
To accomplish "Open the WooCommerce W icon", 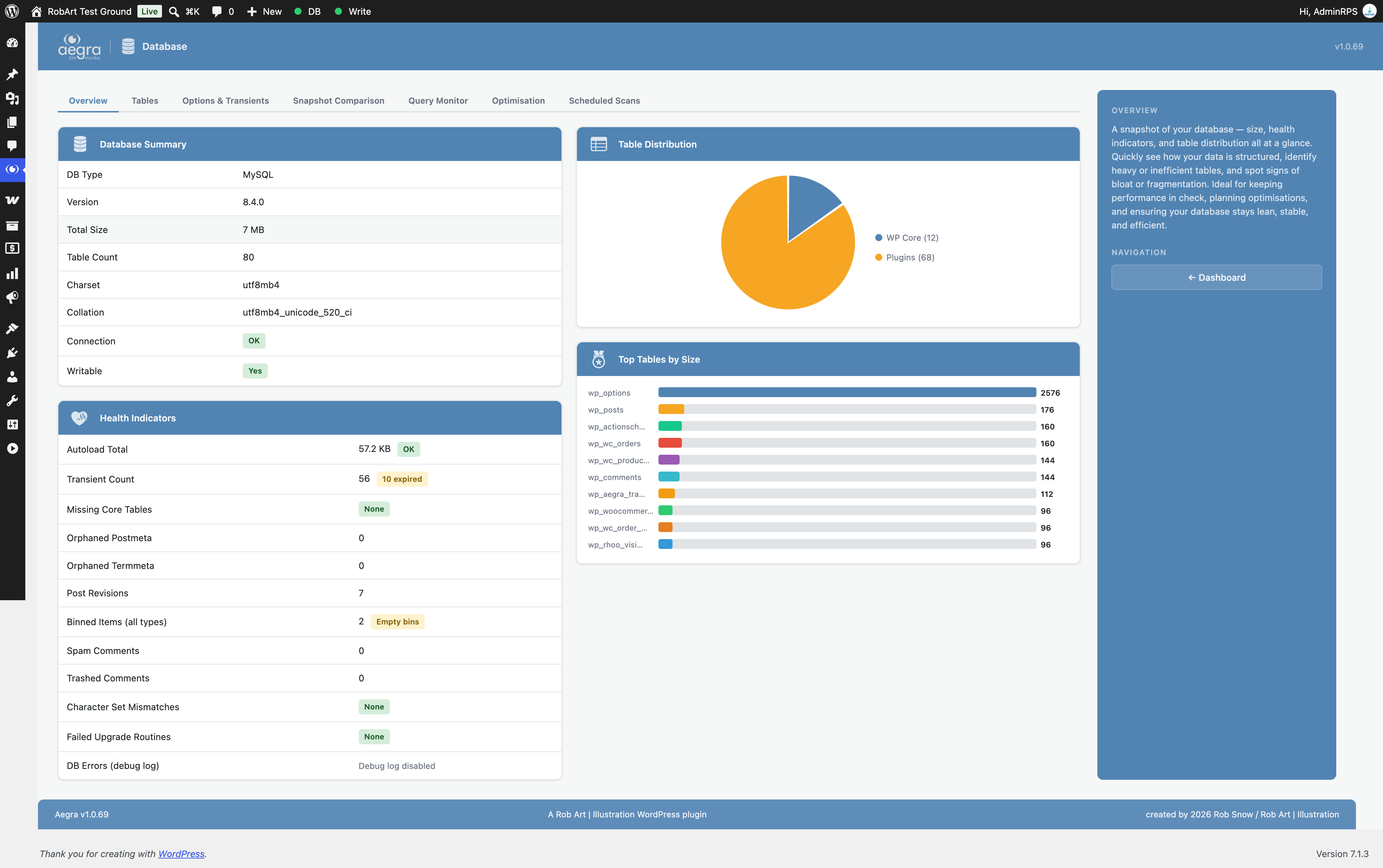I will [12, 200].
